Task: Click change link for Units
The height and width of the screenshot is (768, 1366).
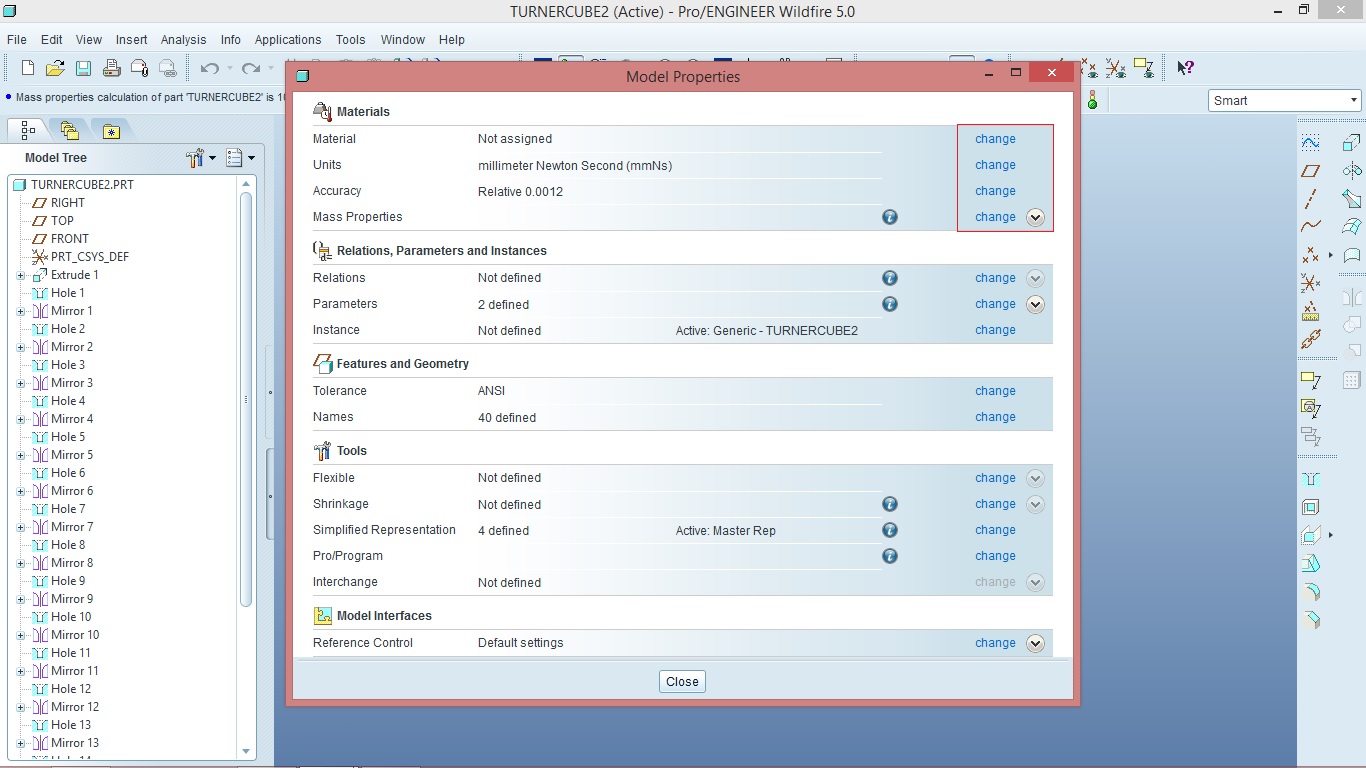Action: click(995, 165)
